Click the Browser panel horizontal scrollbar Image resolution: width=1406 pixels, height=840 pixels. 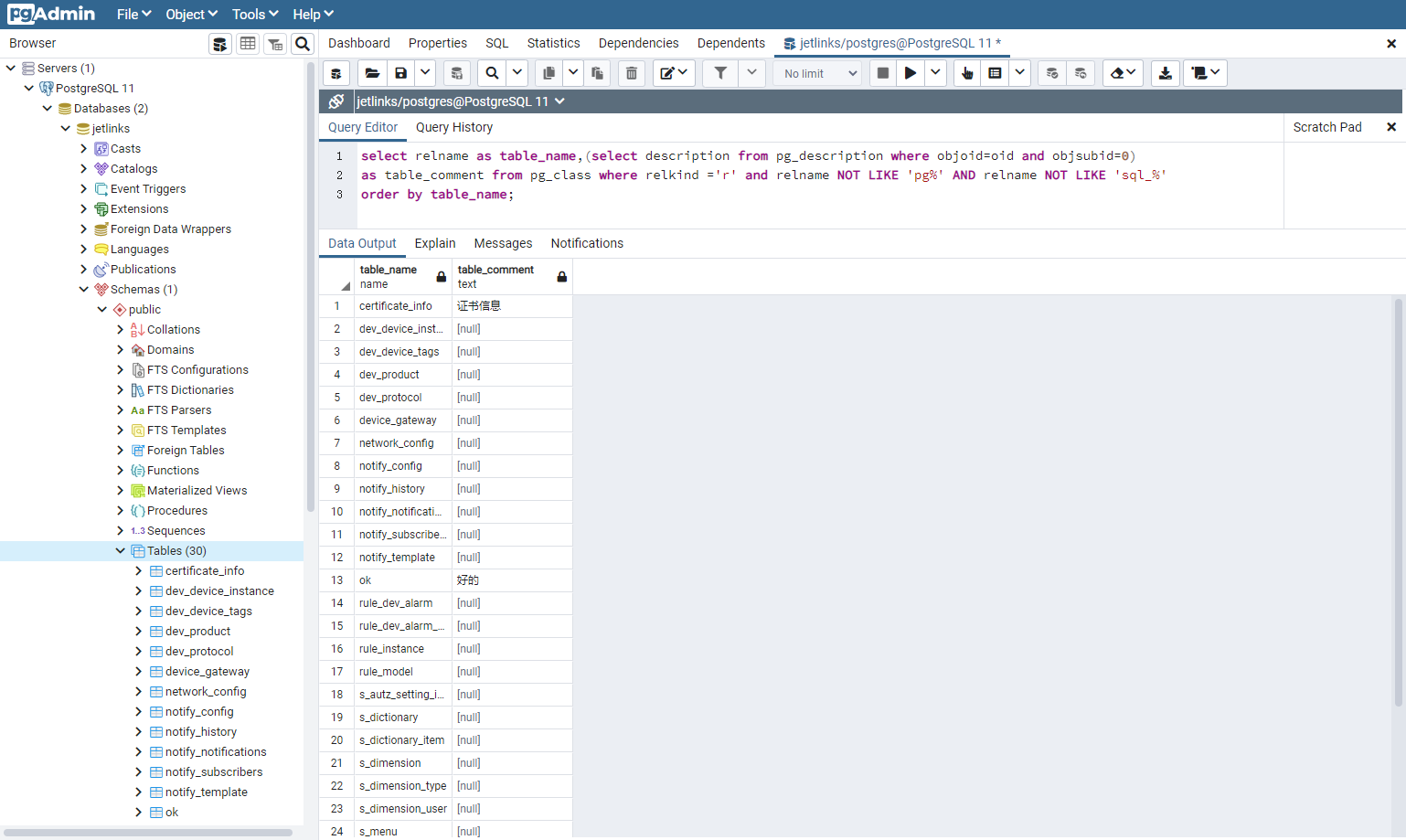[147, 833]
